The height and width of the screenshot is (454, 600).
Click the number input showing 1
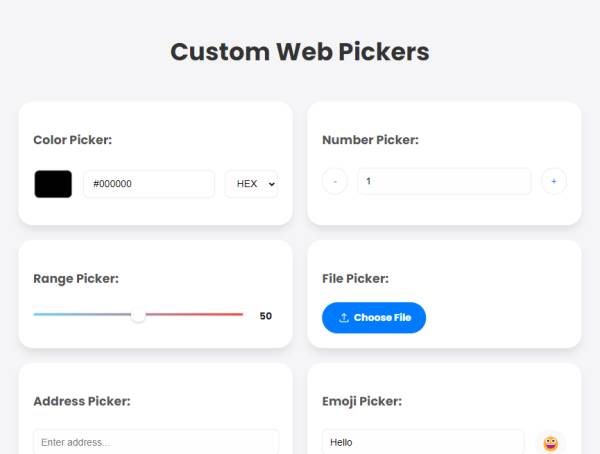443,181
